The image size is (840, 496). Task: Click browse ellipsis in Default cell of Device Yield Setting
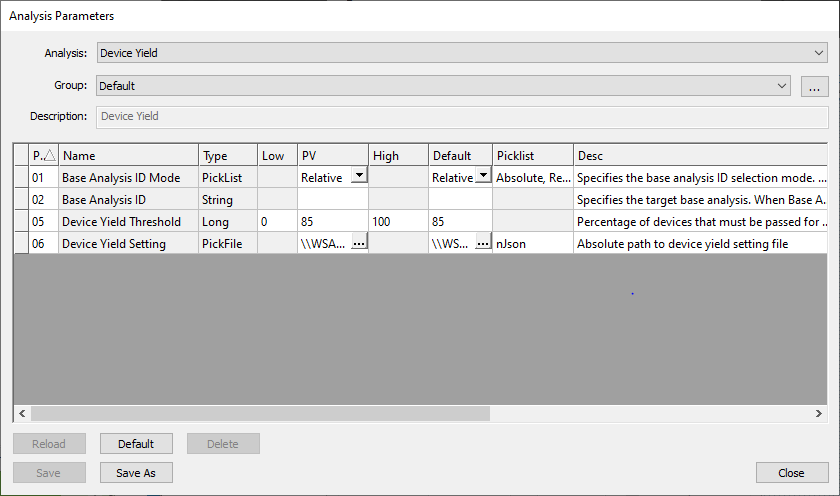[x=483, y=243]
